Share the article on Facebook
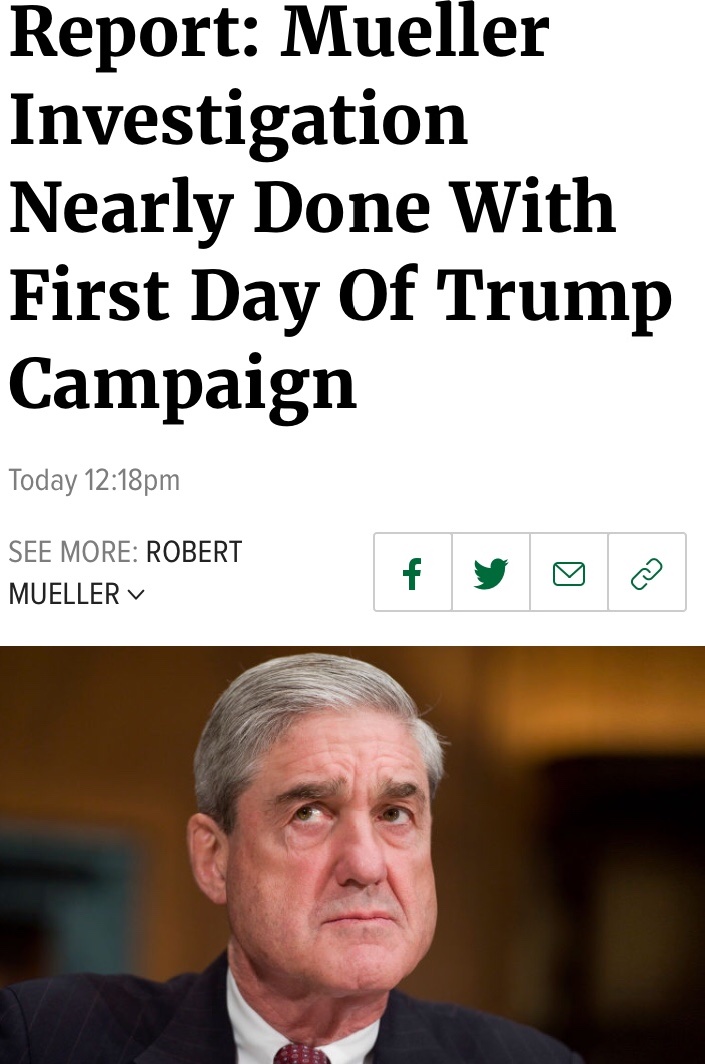The width and height of the screenshot is (705, 1064). pyautogui.click(x=412, y=572)
